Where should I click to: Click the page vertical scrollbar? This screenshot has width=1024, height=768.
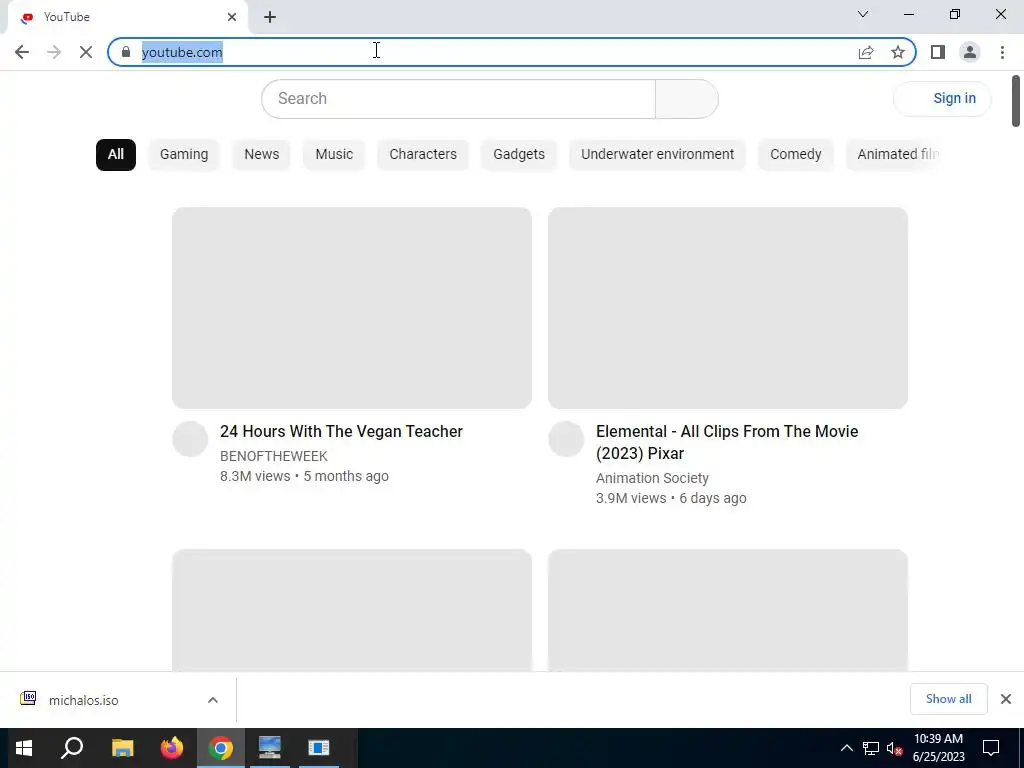pos(1016,101)
